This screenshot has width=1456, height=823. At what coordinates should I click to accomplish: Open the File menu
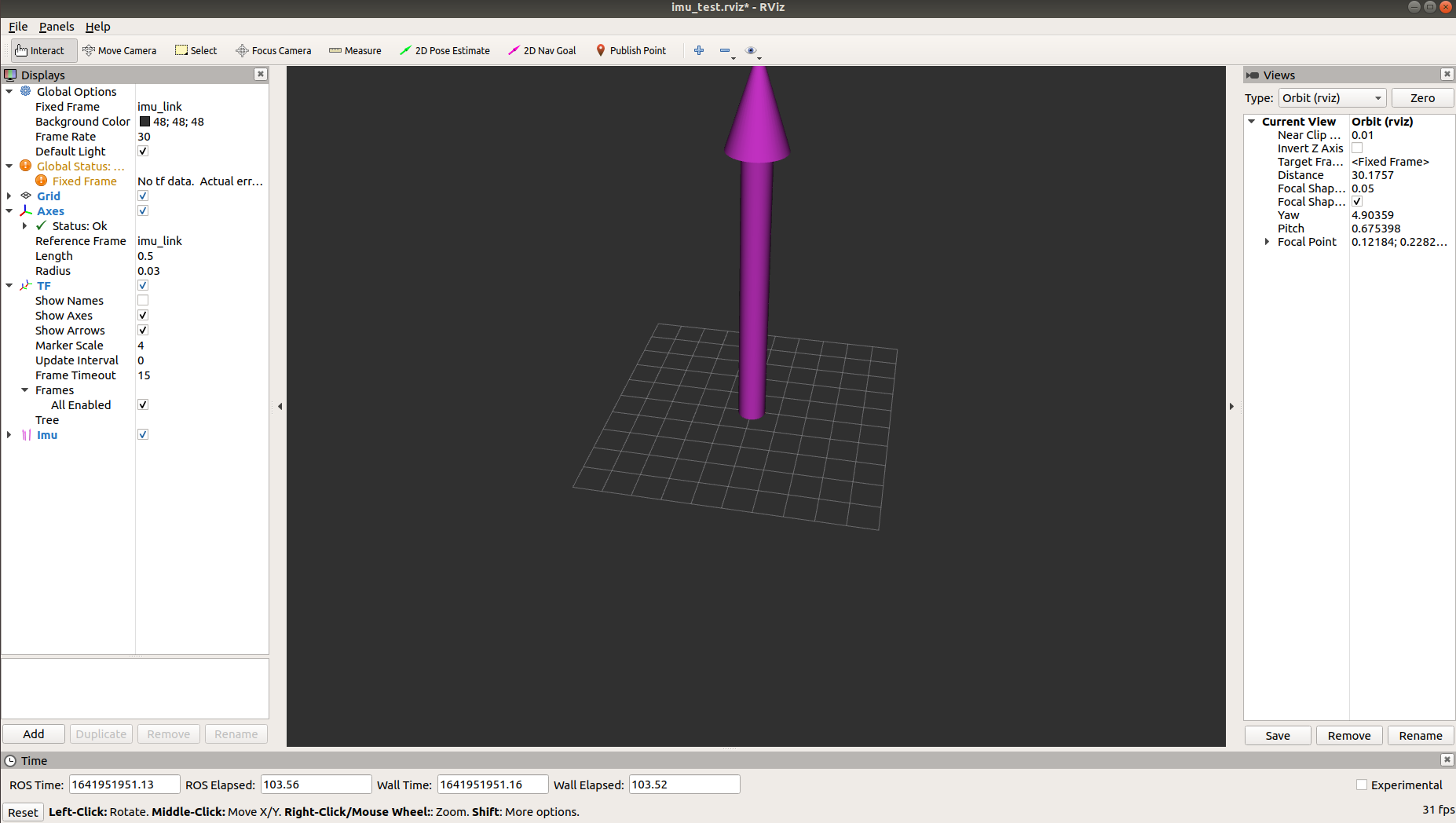coord(18,27)
